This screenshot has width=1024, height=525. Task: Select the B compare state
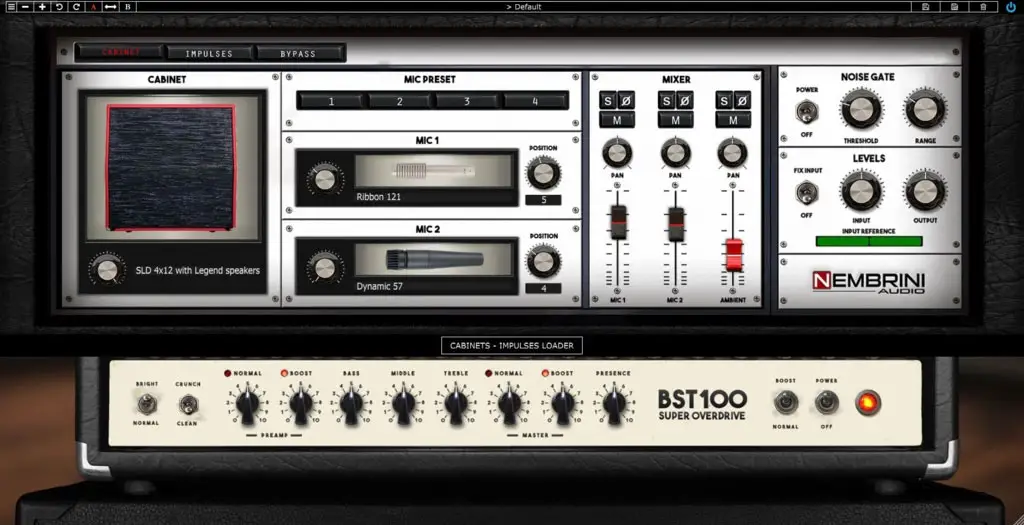tap(127, 7)
